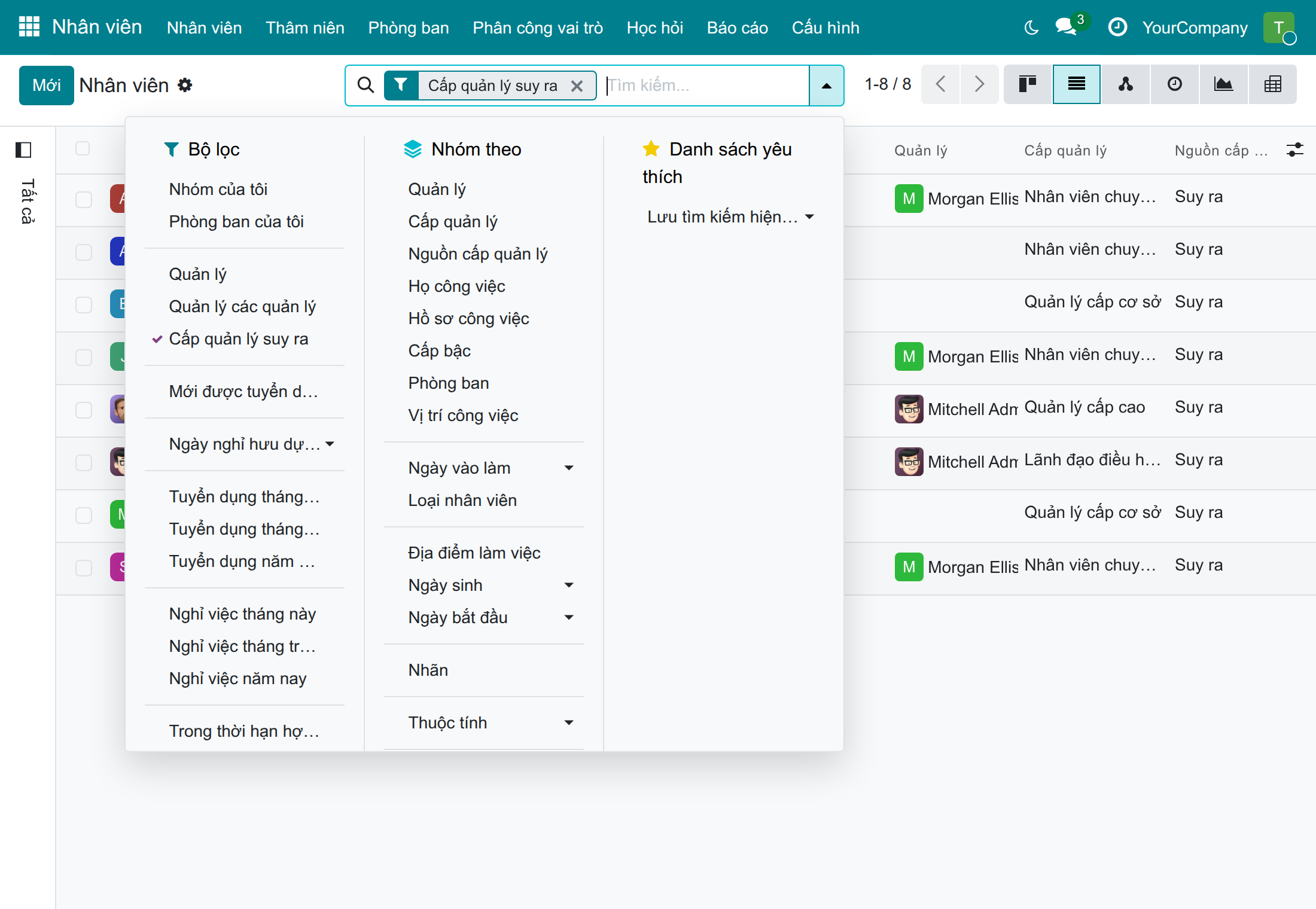
Task: Switch to activity view
Action: (1174, 84)
